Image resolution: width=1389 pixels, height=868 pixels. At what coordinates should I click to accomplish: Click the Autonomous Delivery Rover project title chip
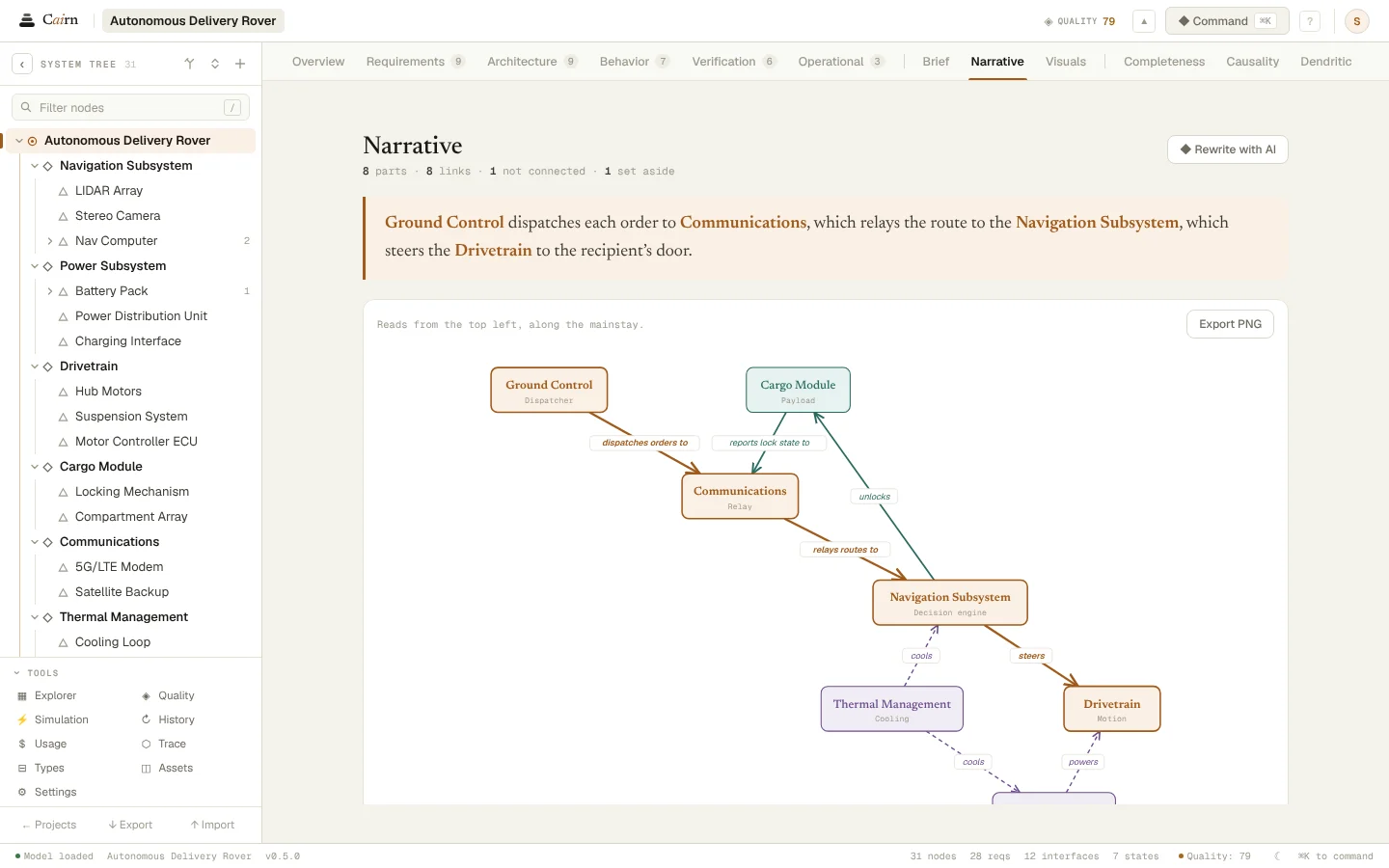click(x=193, y=21)
